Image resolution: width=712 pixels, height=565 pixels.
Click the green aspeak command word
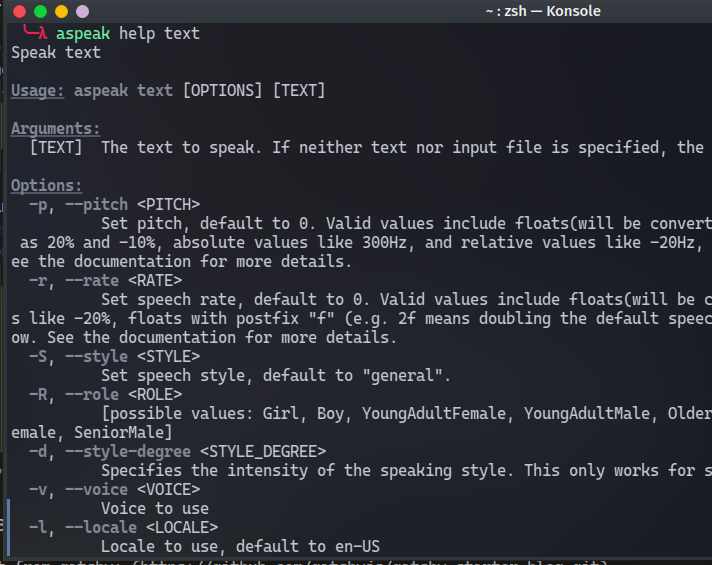[x=83, y=34]
